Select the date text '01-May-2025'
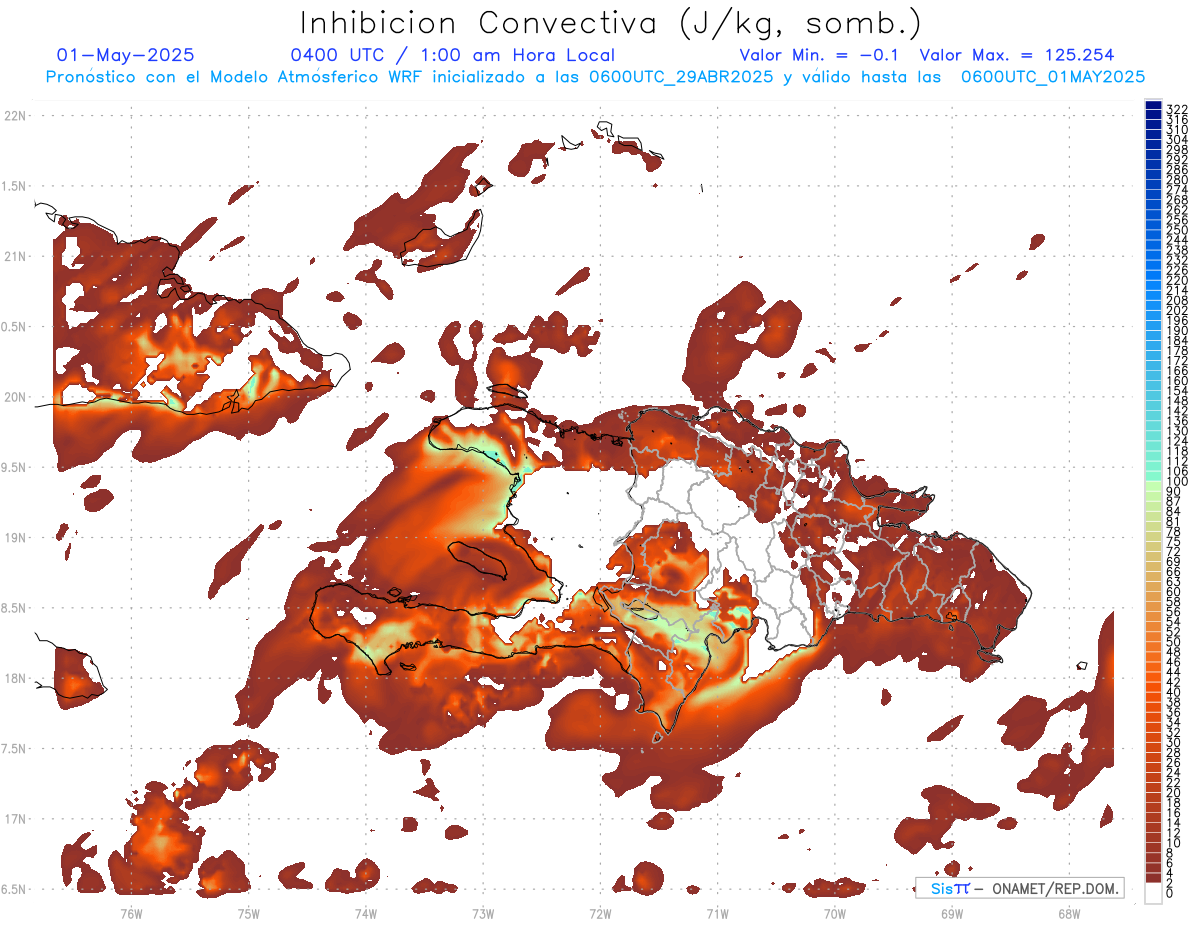1200x927 pixels. click(126, 55)
